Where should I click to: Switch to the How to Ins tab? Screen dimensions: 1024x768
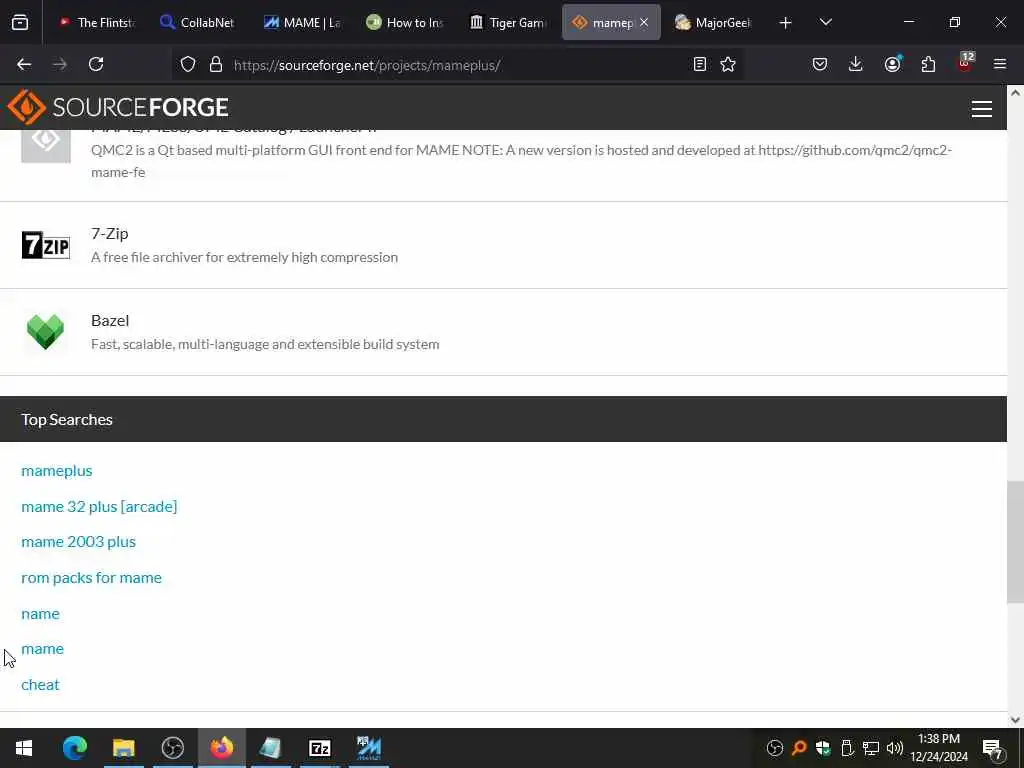pos(404,23)
